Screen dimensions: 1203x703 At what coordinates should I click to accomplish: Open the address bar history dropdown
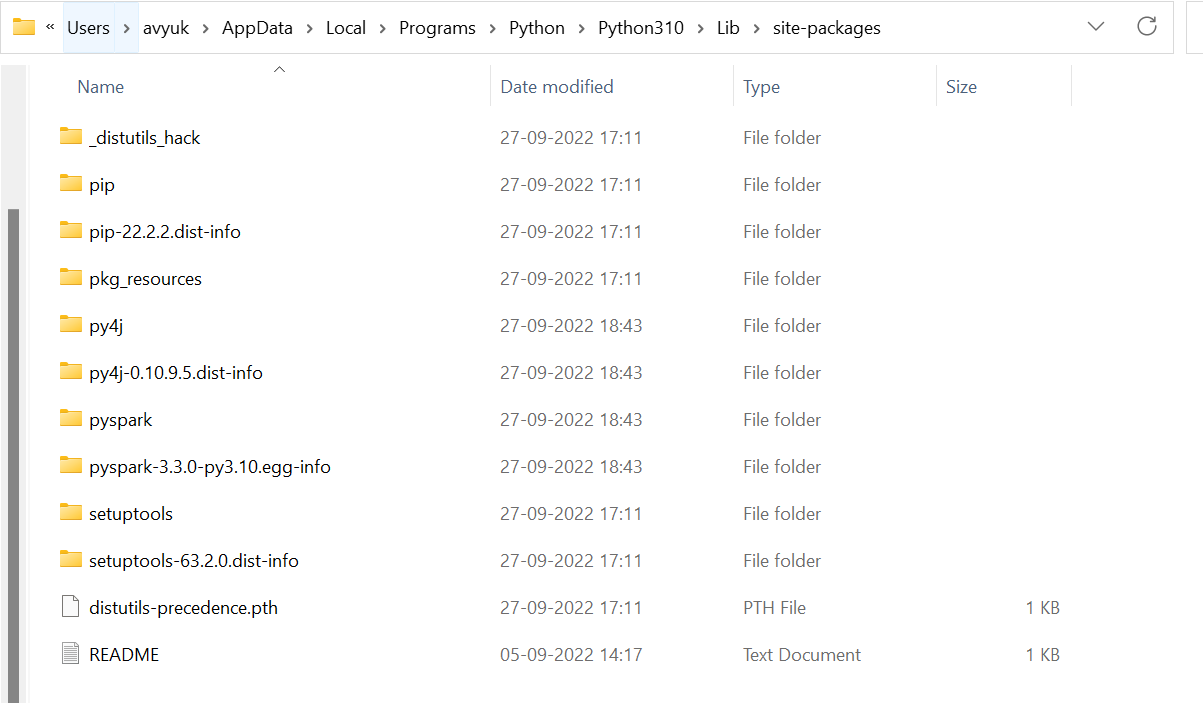click(x=1096, y=27)
